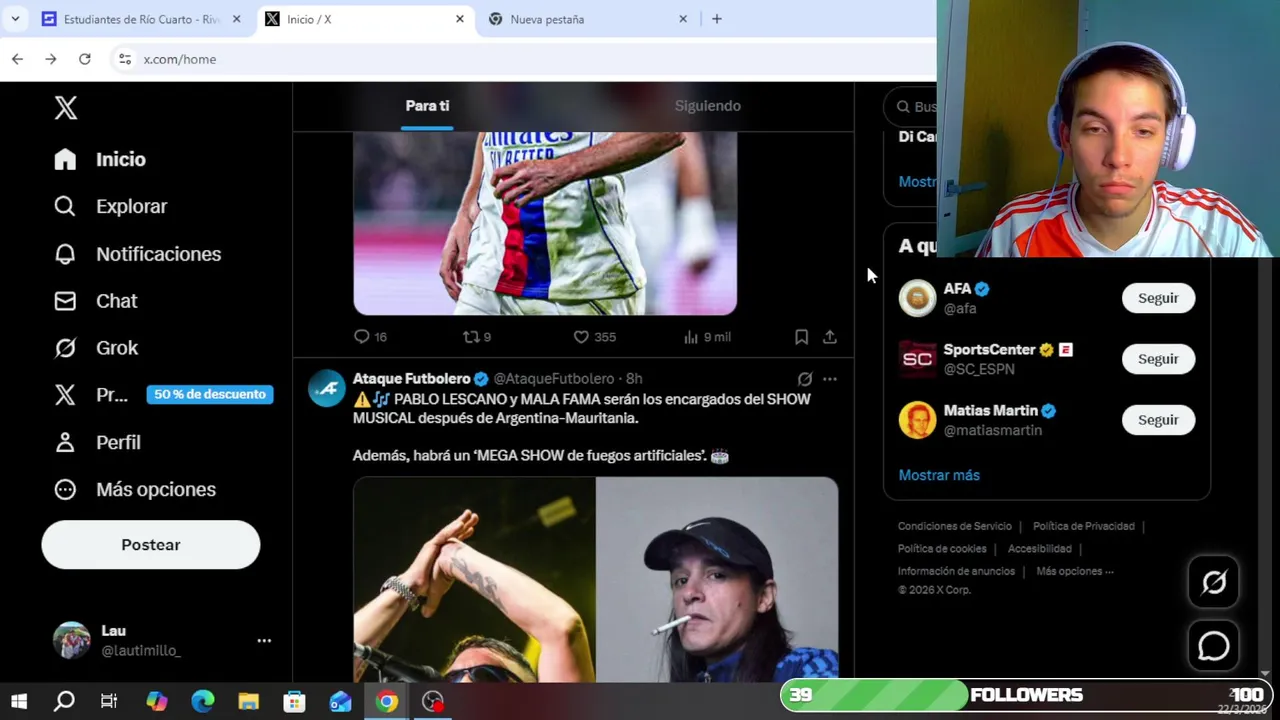The image size is (1280, 720).
Task: Expand Más opciones in the footer
Action: (x=1075, y=571)
